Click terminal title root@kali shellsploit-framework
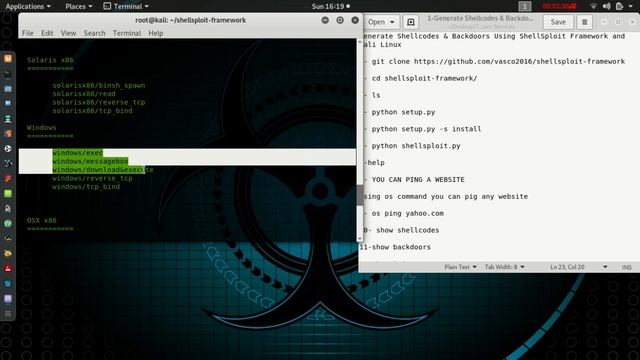 (191, 20)
